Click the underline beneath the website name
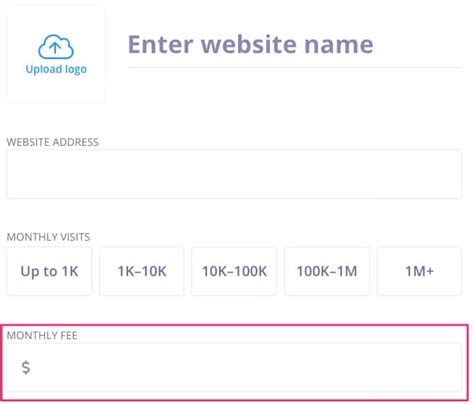This screenshot has height=405, width=474. (295, 68)
